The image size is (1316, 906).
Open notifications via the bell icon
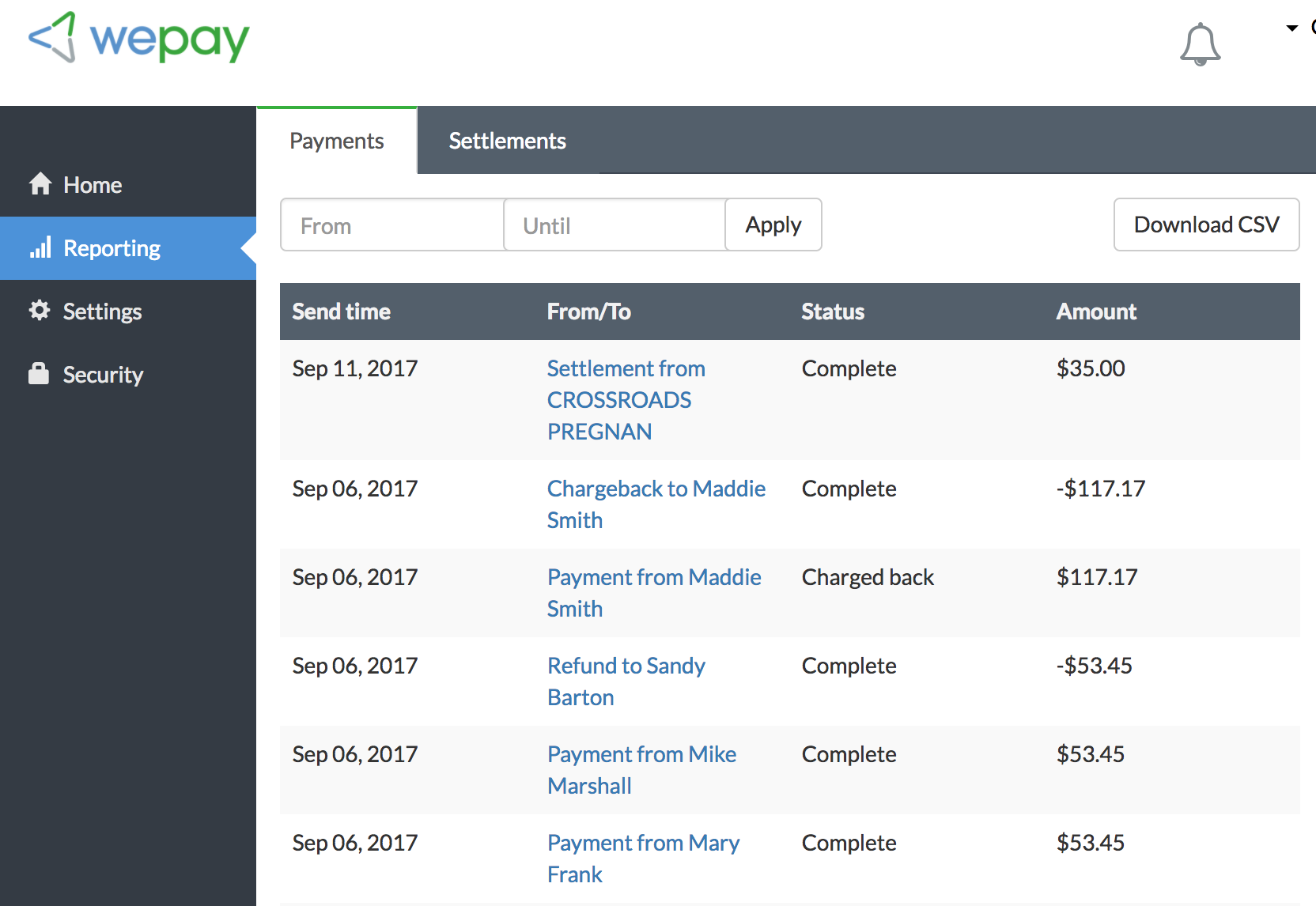point(1200,44)
